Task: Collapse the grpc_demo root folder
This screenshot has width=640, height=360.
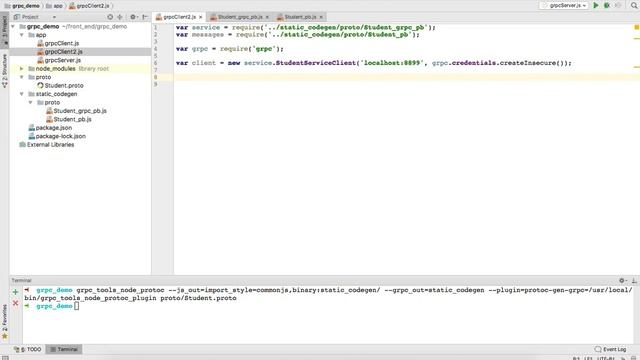Action: pos(13,27)
